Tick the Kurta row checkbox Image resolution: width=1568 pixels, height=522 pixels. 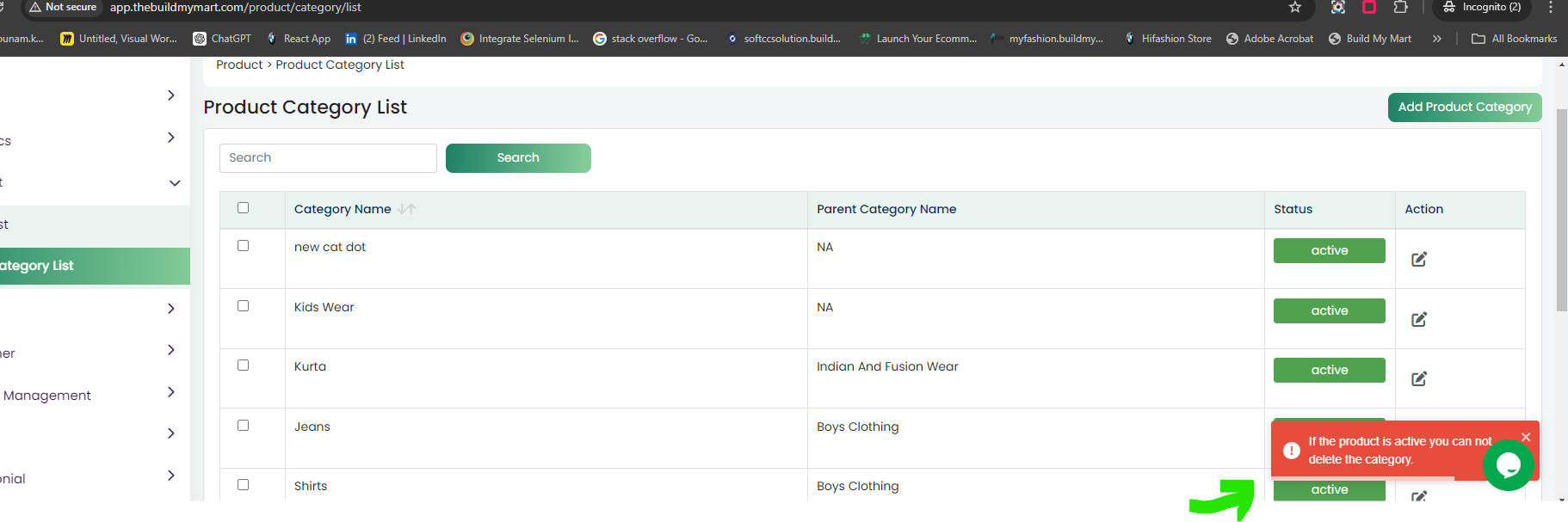244,365
